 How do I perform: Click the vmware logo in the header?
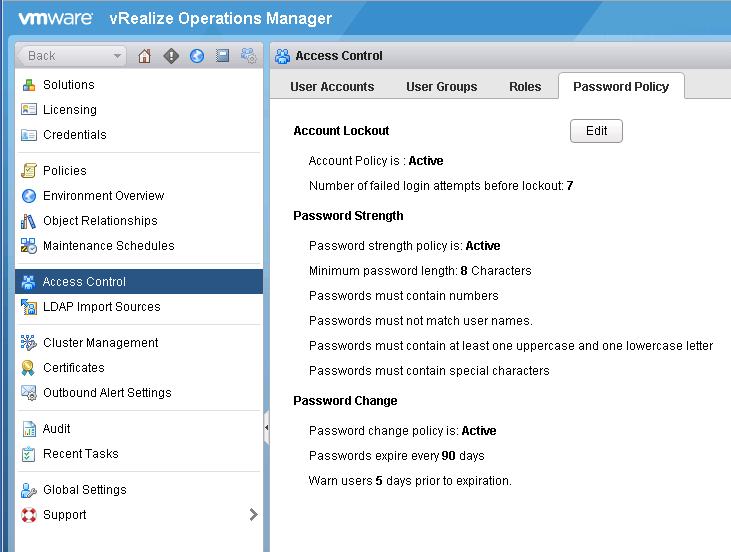(55, 18)
